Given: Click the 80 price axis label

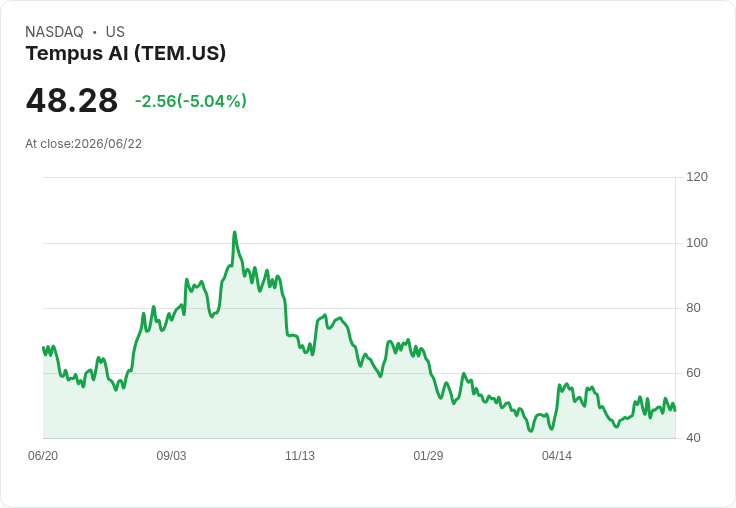Looking at the screenshot, I should (x=693, y=308).
